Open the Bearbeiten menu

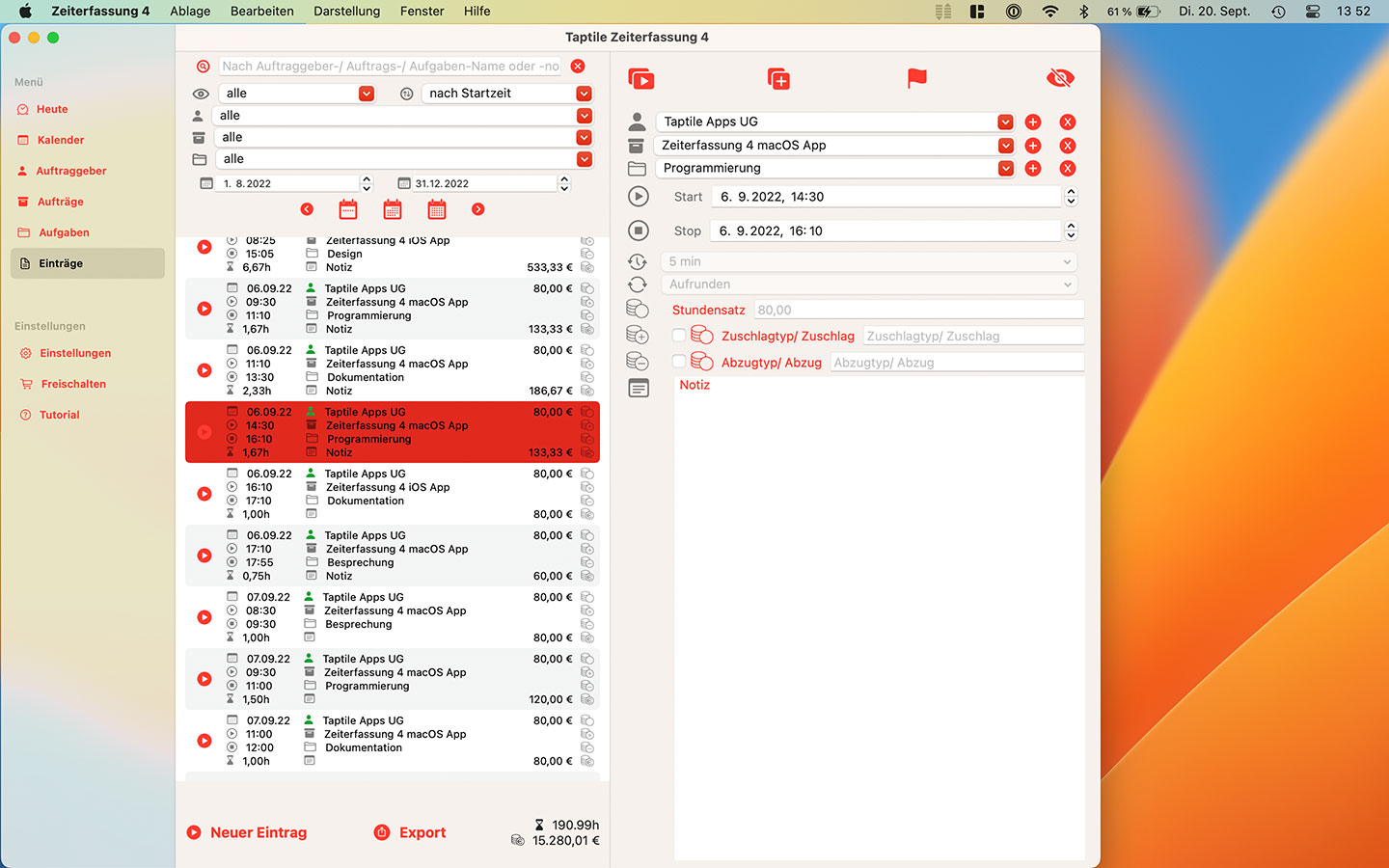(262, 12)
